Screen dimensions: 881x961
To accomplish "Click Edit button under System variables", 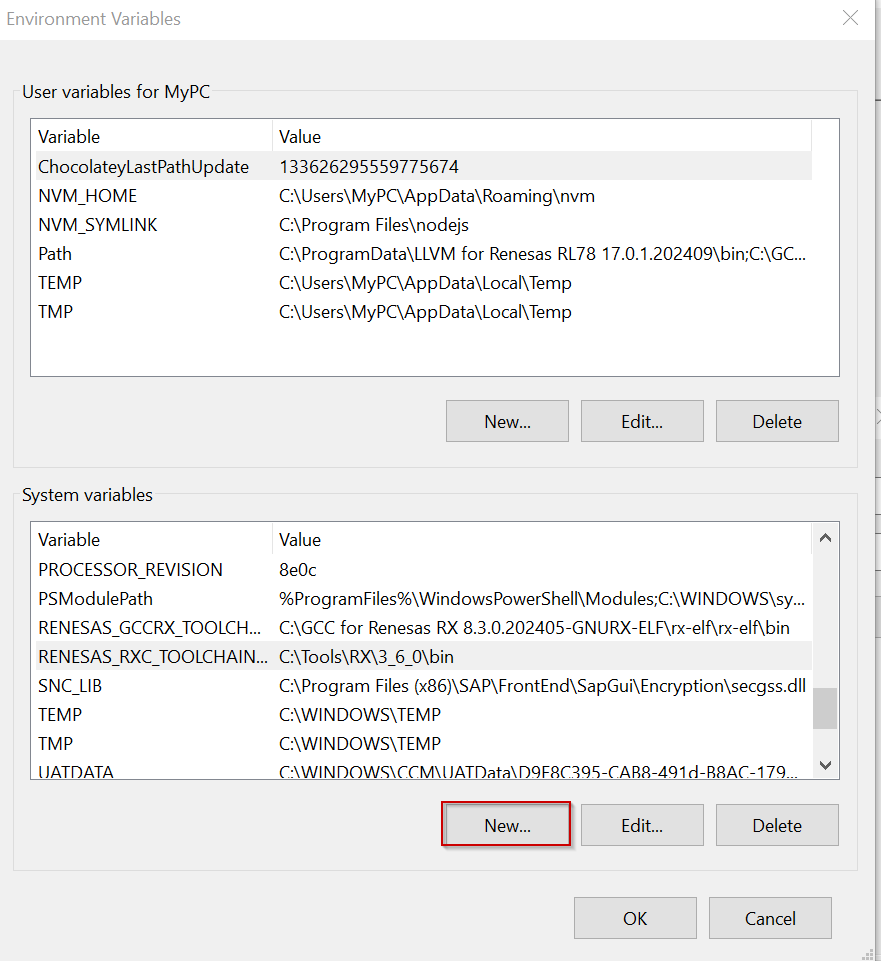I will (x=642, y=825).
